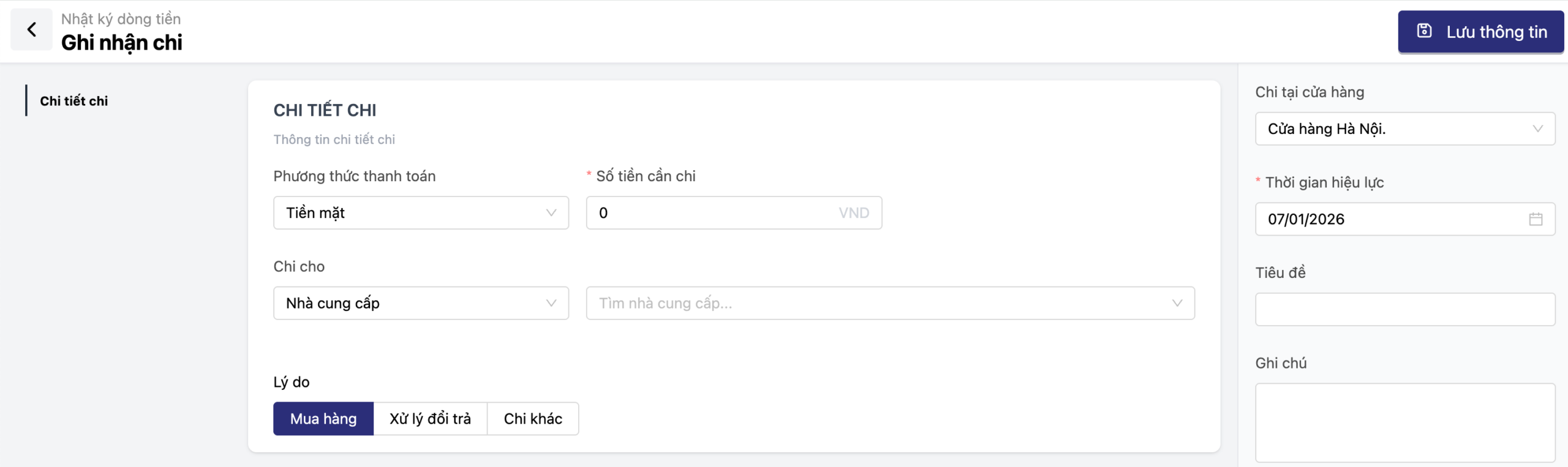Click the Tiêu đề input field
1568x467 pixels.
pyautogui.click(x=1404, y=310)
